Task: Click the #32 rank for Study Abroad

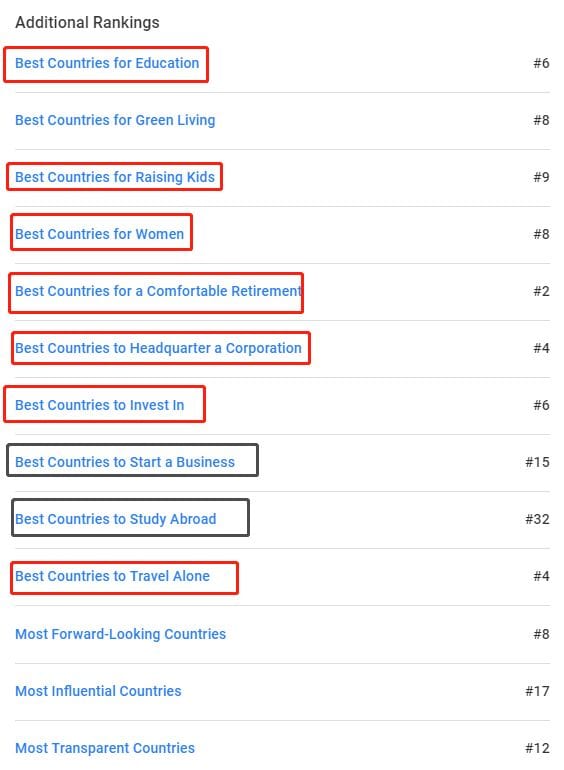Action: click(x=537, y=519)
